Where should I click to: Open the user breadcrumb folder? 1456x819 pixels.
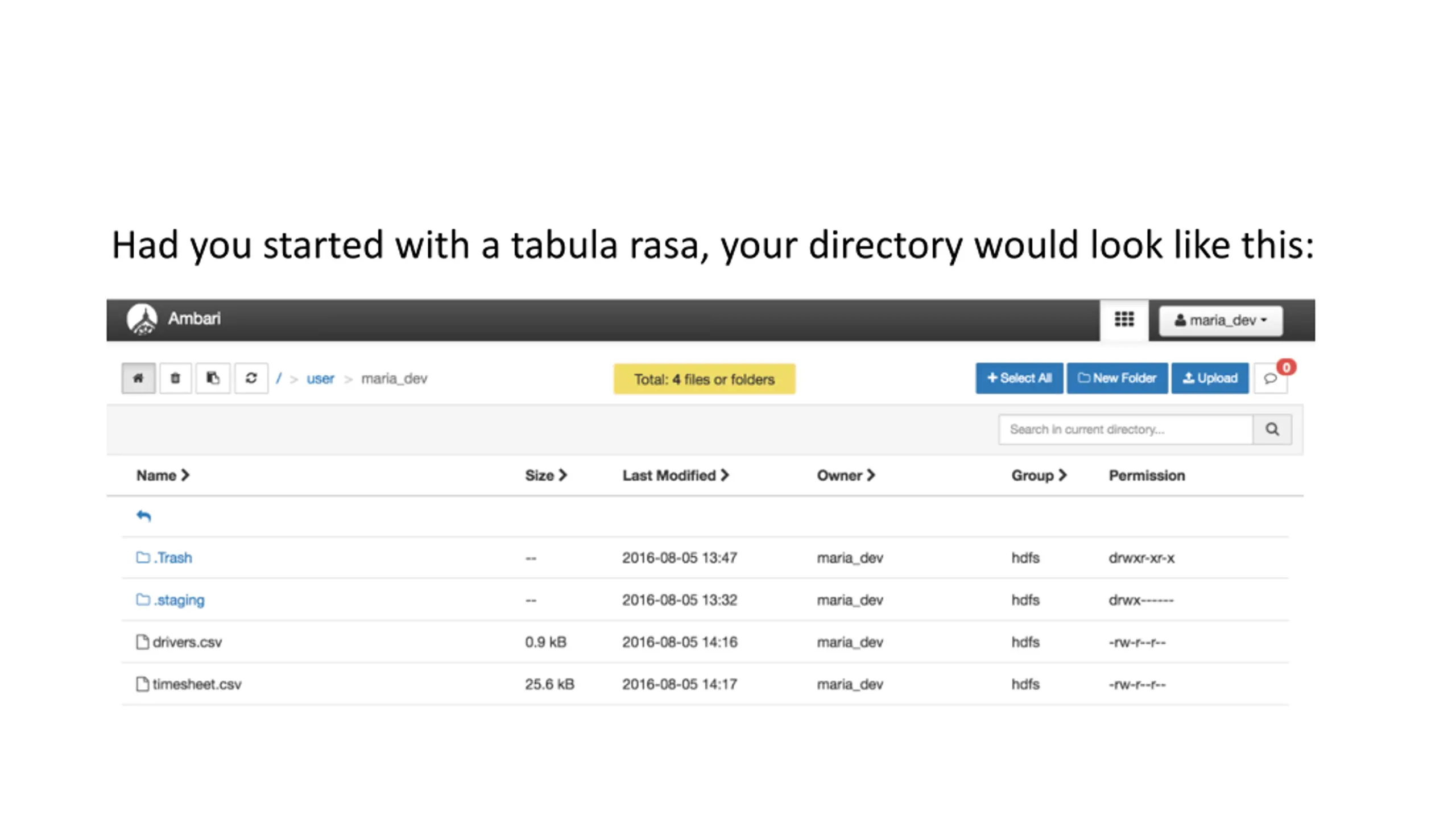[x=320, y=379]
